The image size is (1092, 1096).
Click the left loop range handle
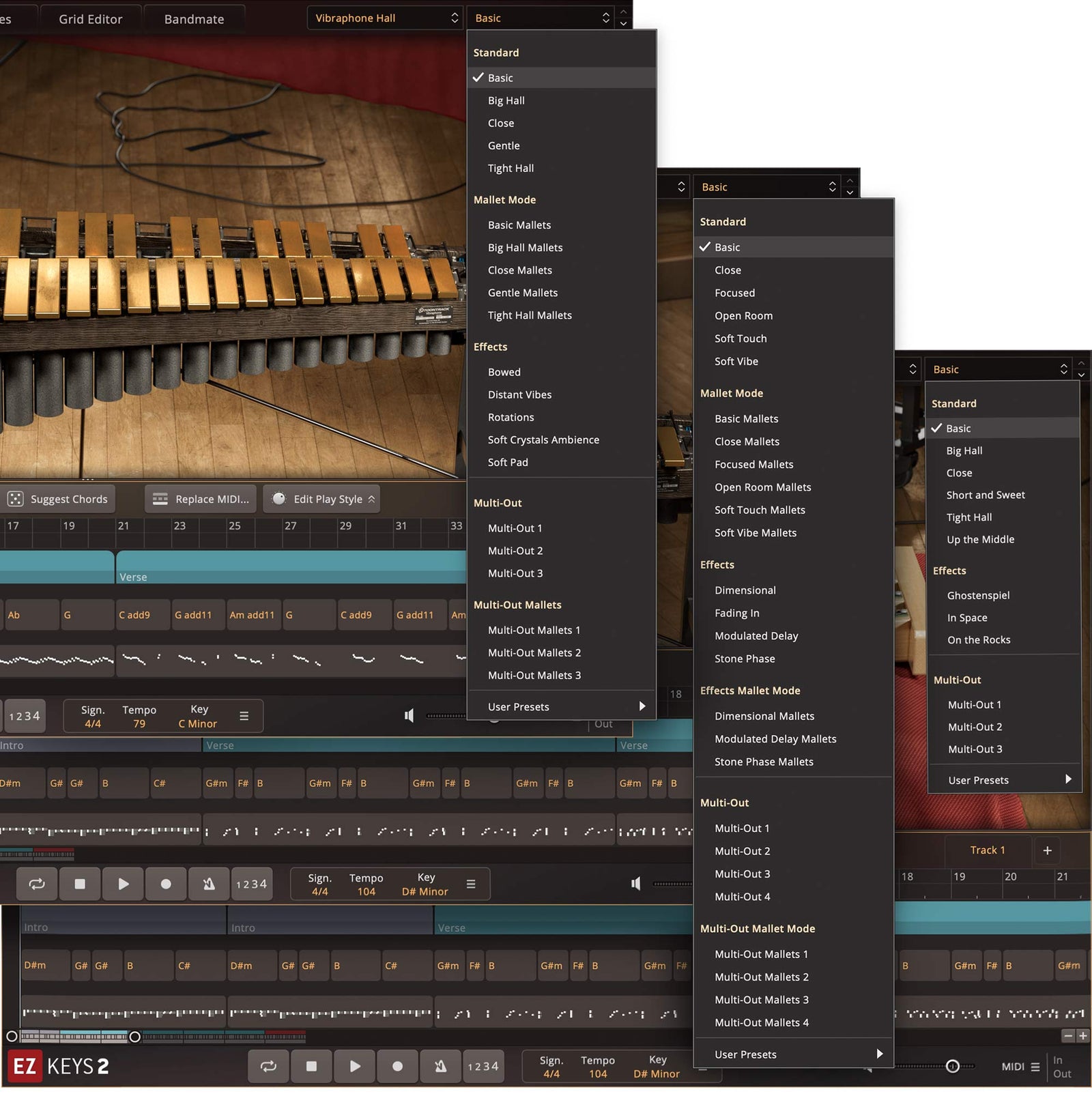(12, 1037)
